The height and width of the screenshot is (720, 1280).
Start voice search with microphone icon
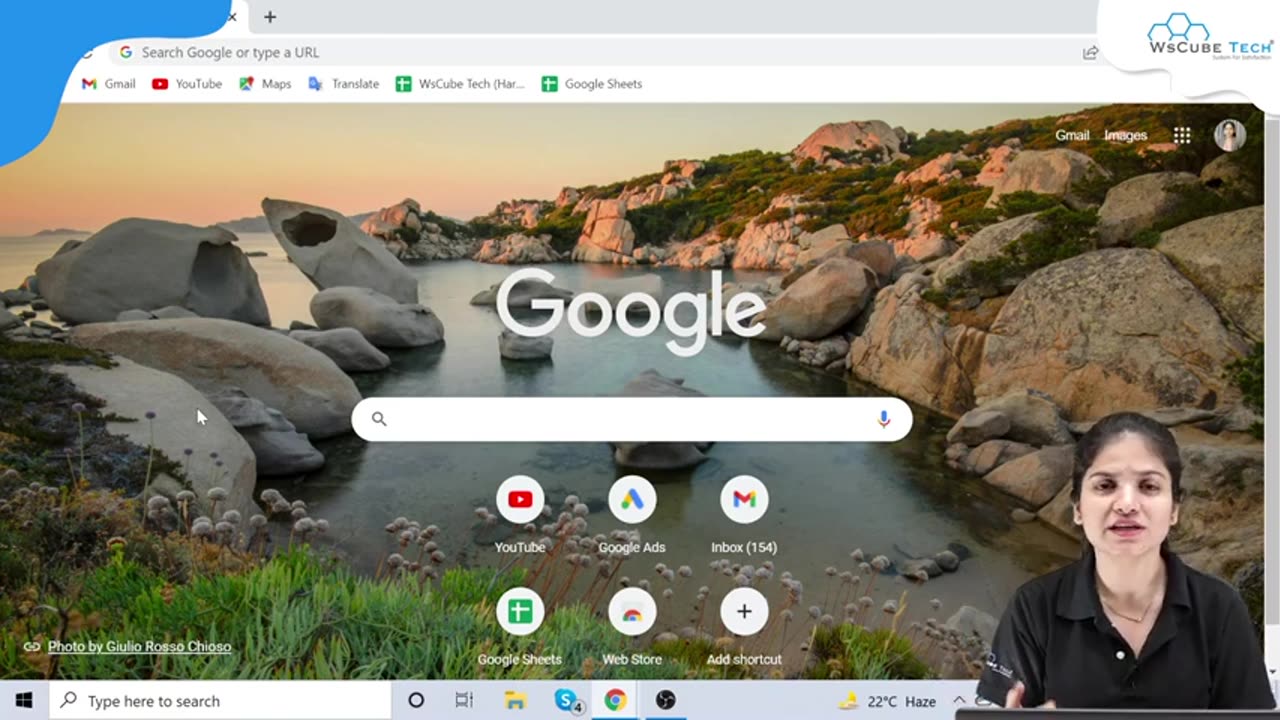(x=883, y=419)
